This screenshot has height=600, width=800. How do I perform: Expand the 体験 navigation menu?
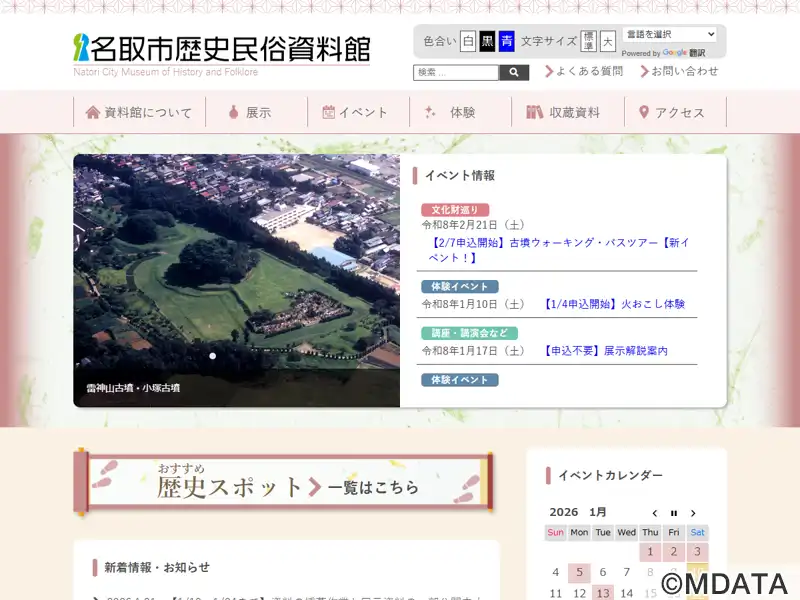tap(451, 112)
